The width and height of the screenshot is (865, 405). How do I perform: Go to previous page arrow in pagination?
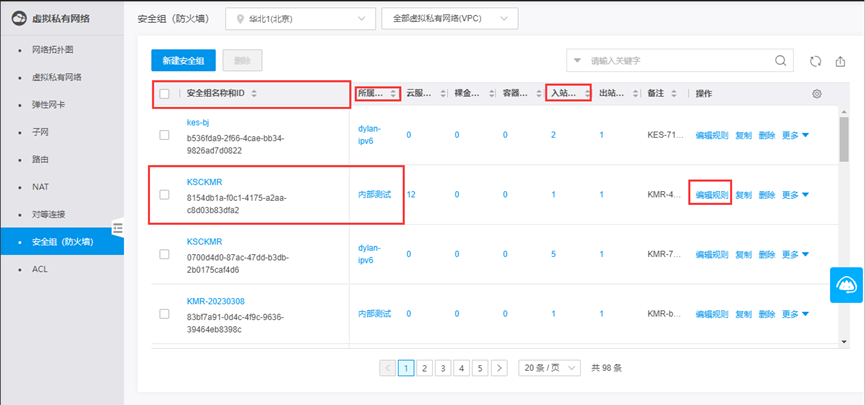388,367
